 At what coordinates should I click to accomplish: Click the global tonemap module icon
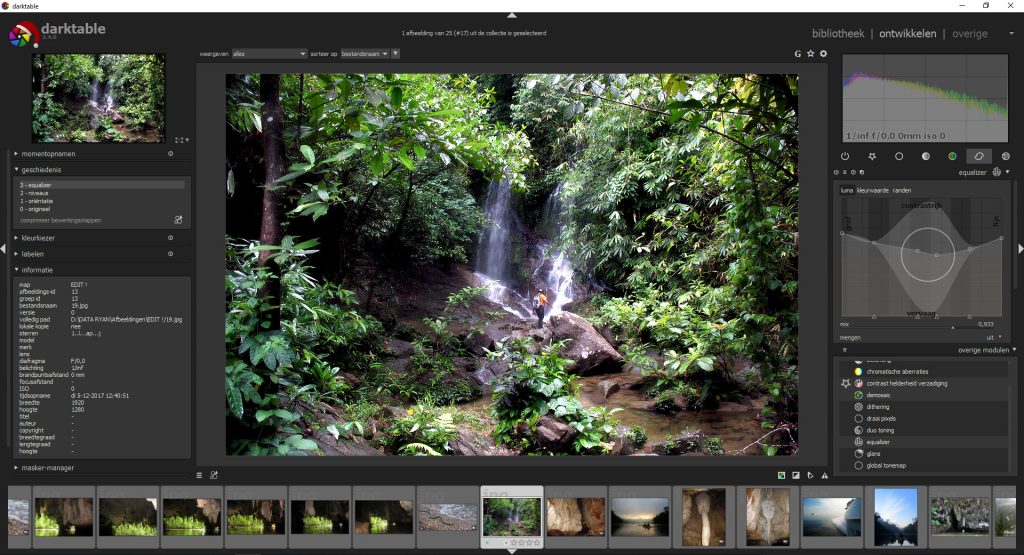tap(859, 466)
